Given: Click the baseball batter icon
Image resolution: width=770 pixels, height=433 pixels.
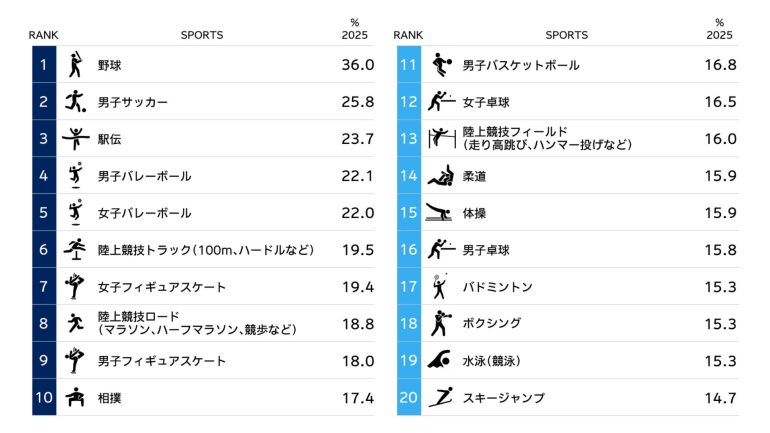Looking at the screenshot, I should pos(75,65).
